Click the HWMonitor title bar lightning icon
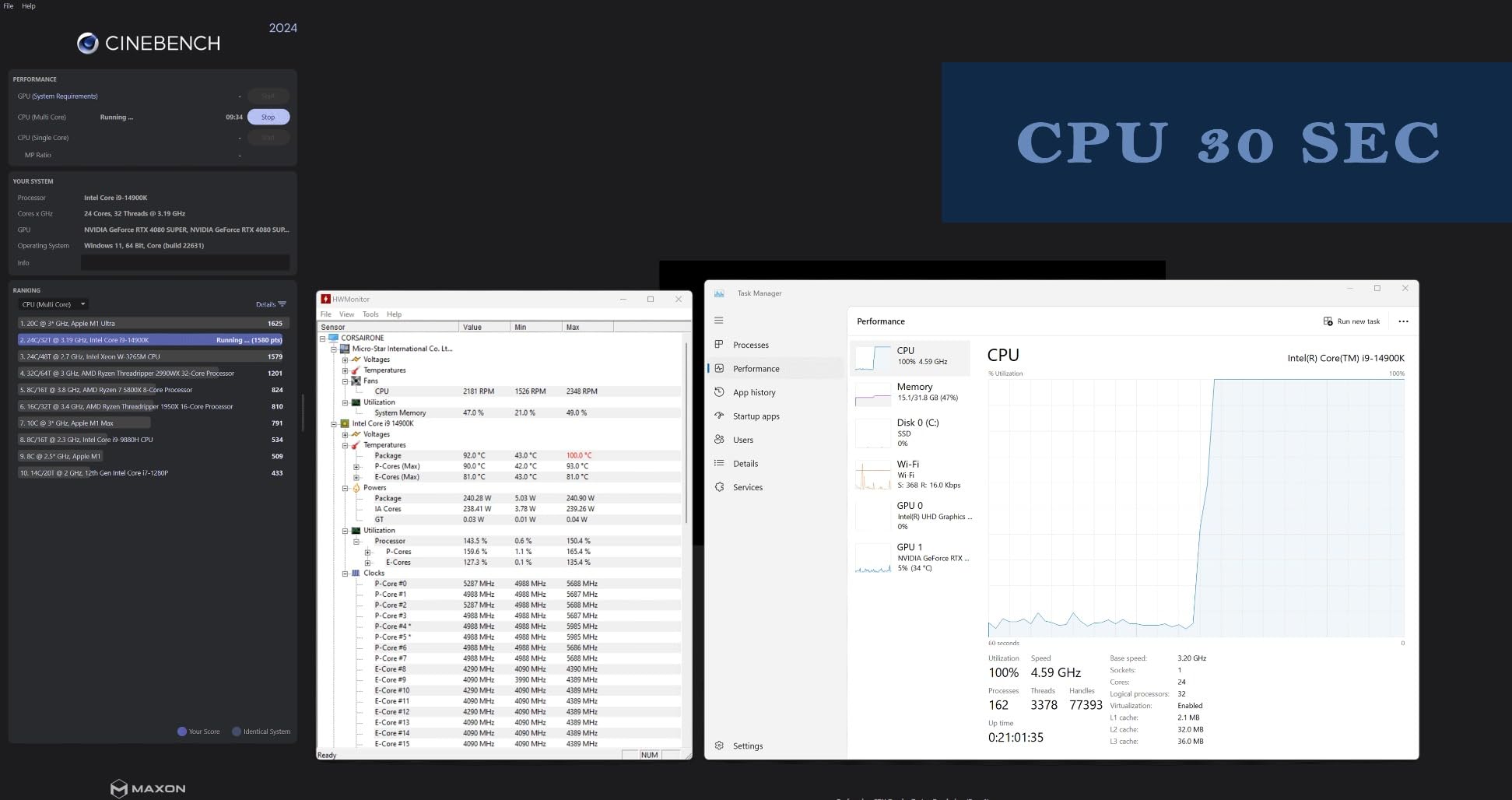Image resolution: width=1512 pixels, height=800 pixels. (x=325, y=299)
